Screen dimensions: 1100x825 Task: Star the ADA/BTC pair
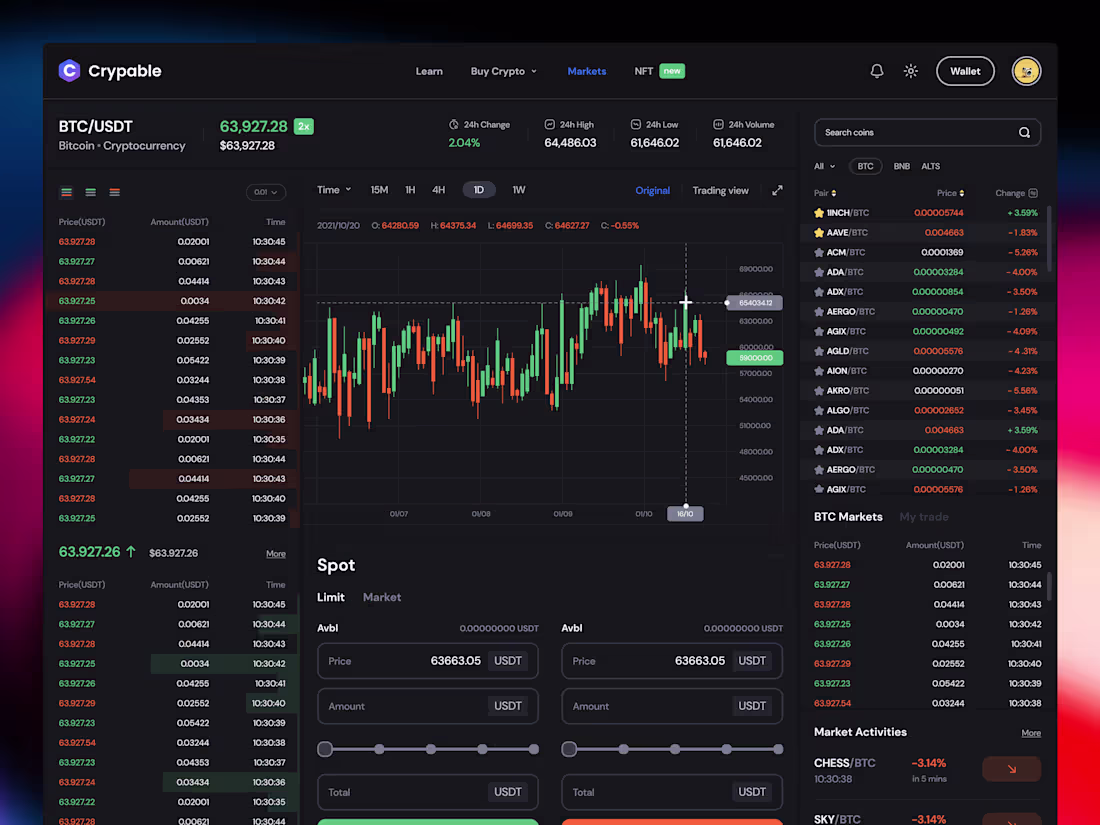(x=819, y=271)
